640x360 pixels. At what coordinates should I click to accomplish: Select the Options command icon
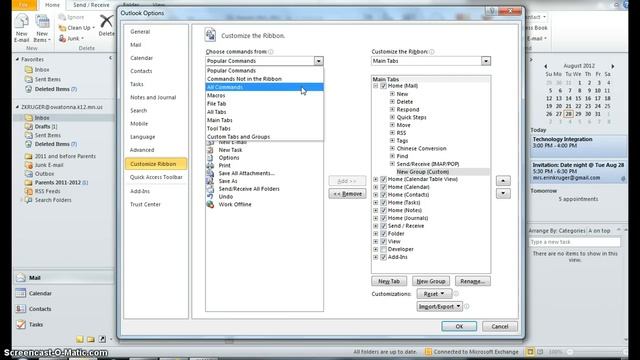(210, 158)
